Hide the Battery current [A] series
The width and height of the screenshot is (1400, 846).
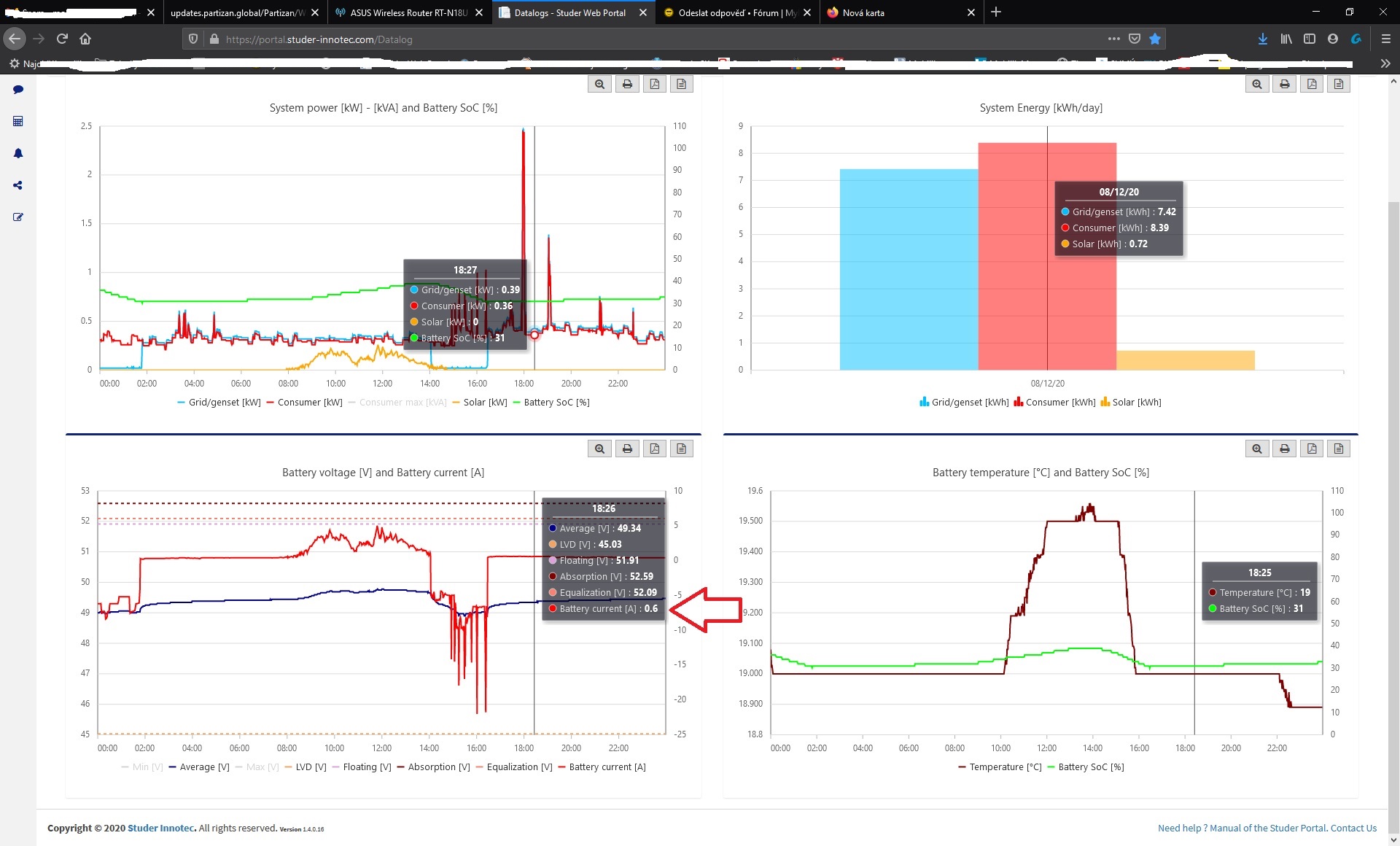click(607, 767)
